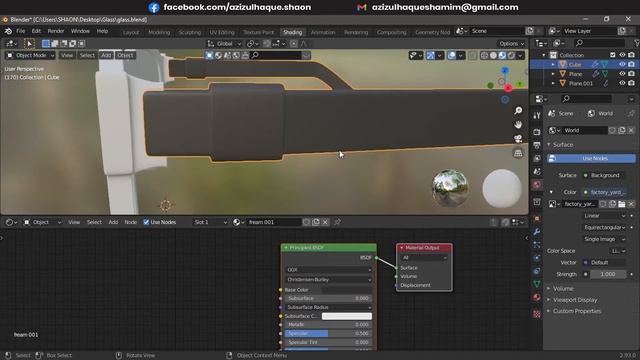Adjust the Strength 1.000 slider
640x360 pixels.
tap(607, 274)
